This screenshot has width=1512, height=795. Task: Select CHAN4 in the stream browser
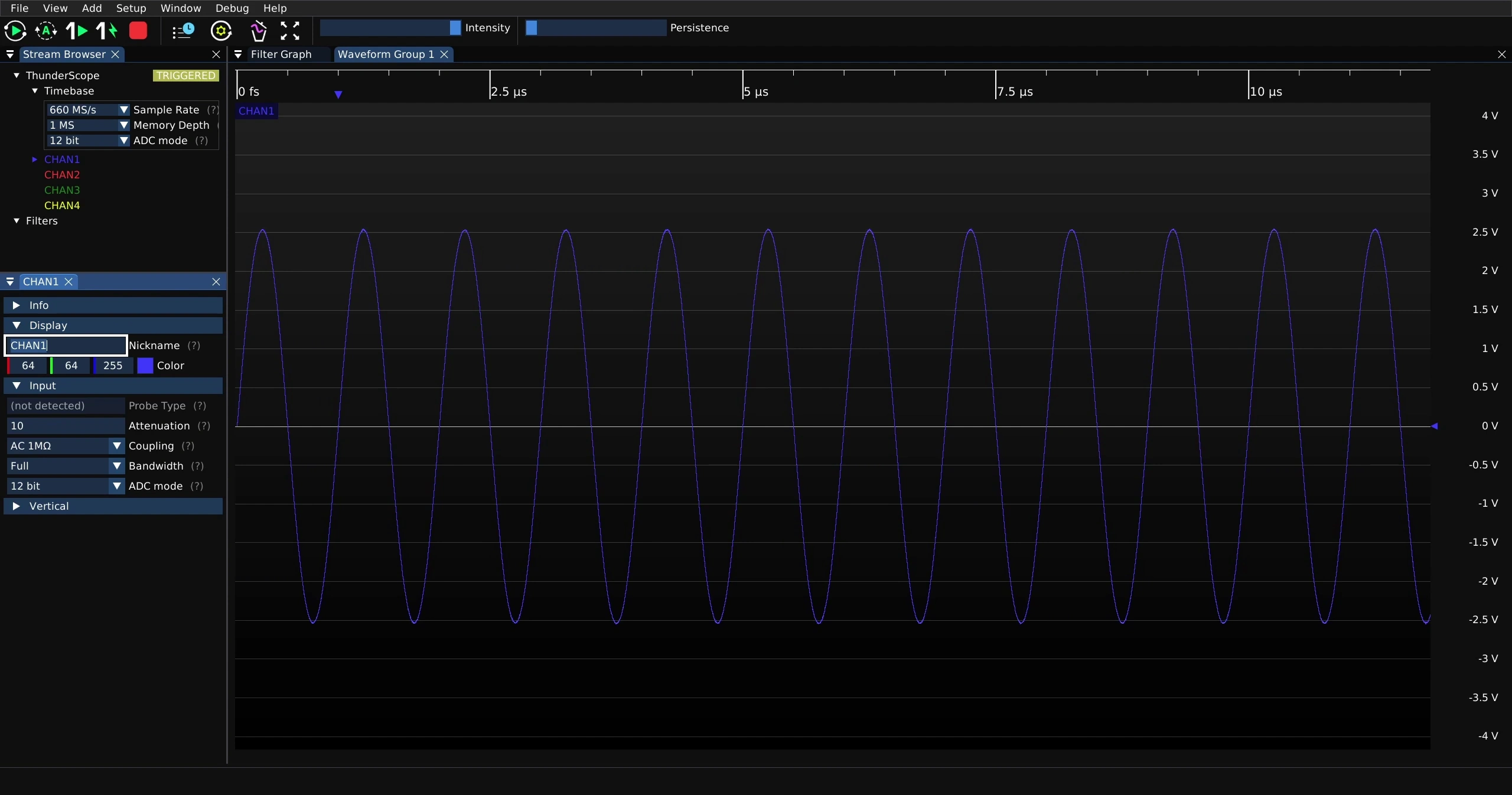[x=62, y=206]
